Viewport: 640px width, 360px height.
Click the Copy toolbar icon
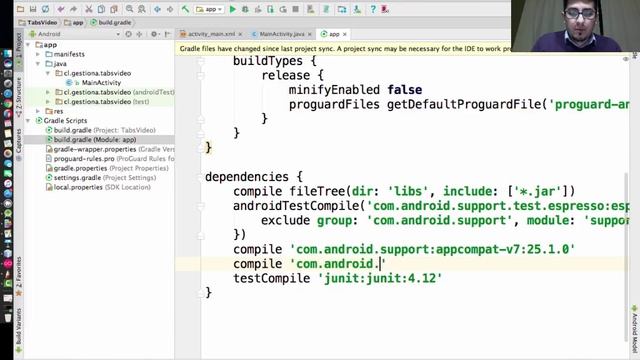[x=101, y=9]
